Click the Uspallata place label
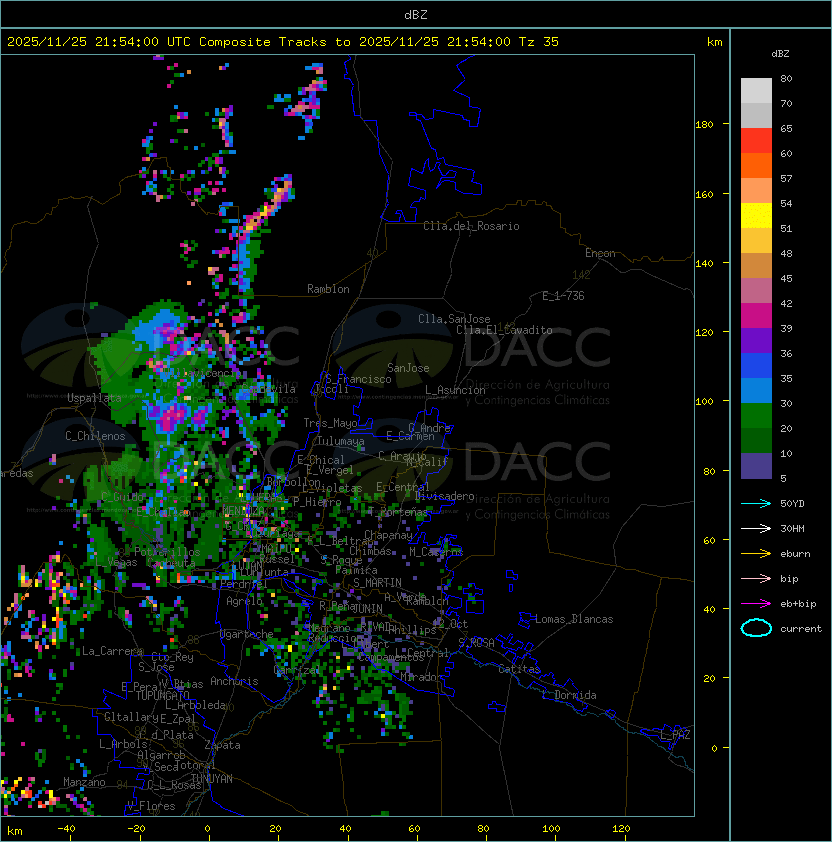The height and width of the screenshot is (842, 832). (x=94, y=398)
